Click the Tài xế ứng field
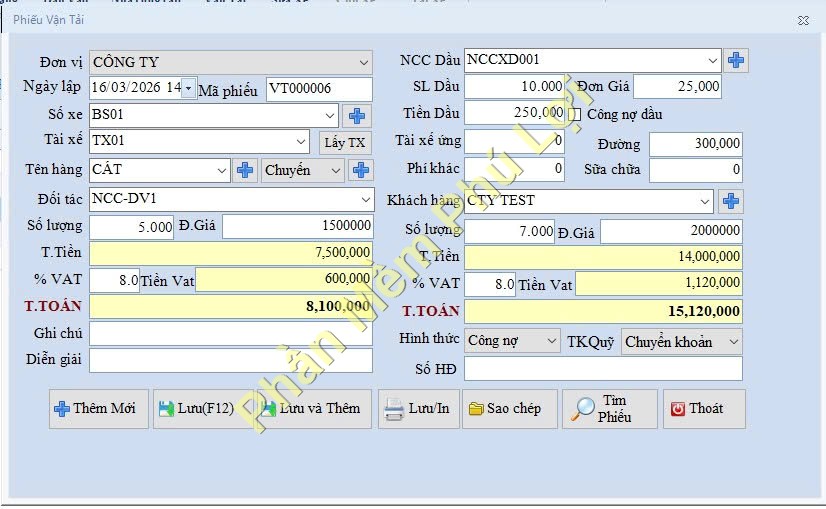The image size is (826, 509). click(514, 142)
